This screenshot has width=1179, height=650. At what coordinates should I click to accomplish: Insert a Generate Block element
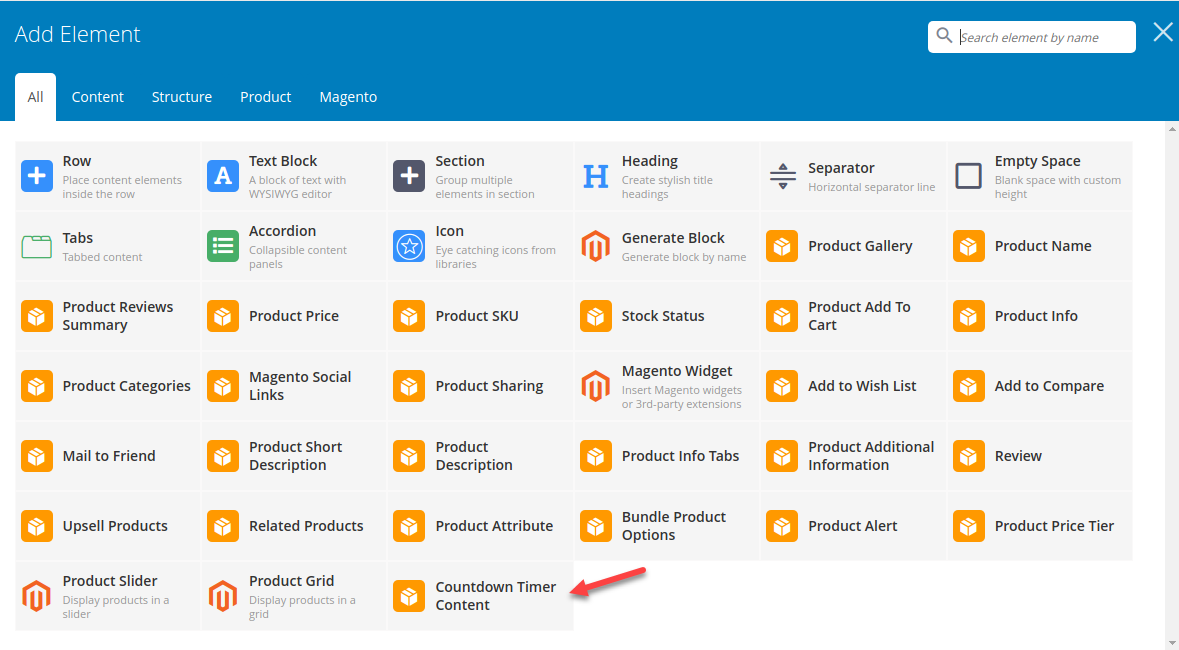click(666, 246)
